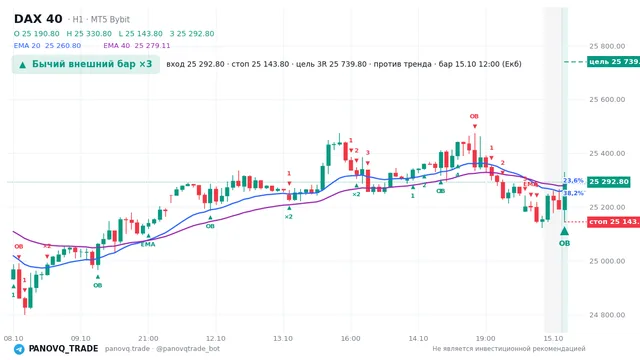The image size is (640, 360).
Task: Click the 09.10 date axis label
Action: [x=80, y=338]
